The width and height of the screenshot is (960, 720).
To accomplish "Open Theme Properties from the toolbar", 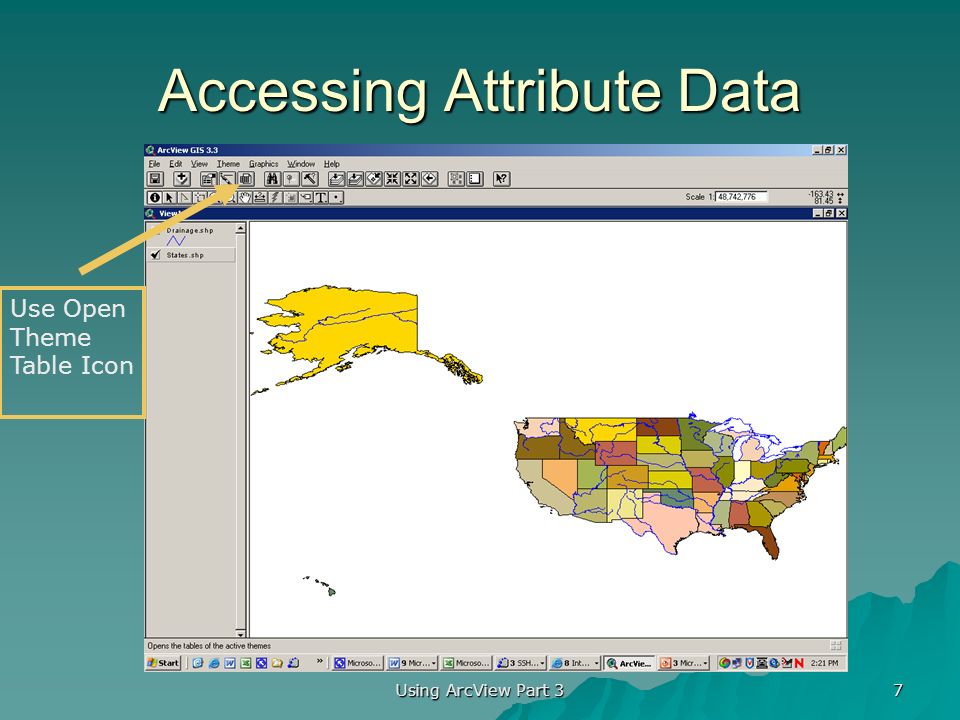I will point(209,179).
